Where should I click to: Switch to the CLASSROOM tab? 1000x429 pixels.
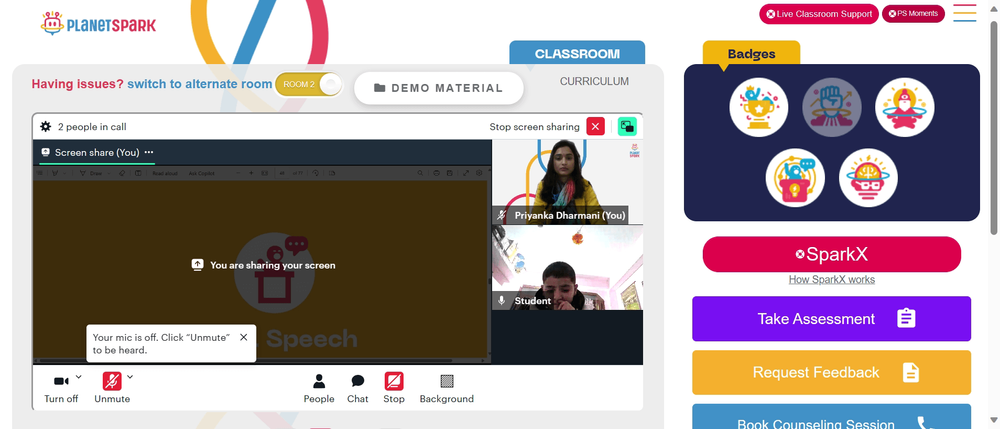coord(577,54)
